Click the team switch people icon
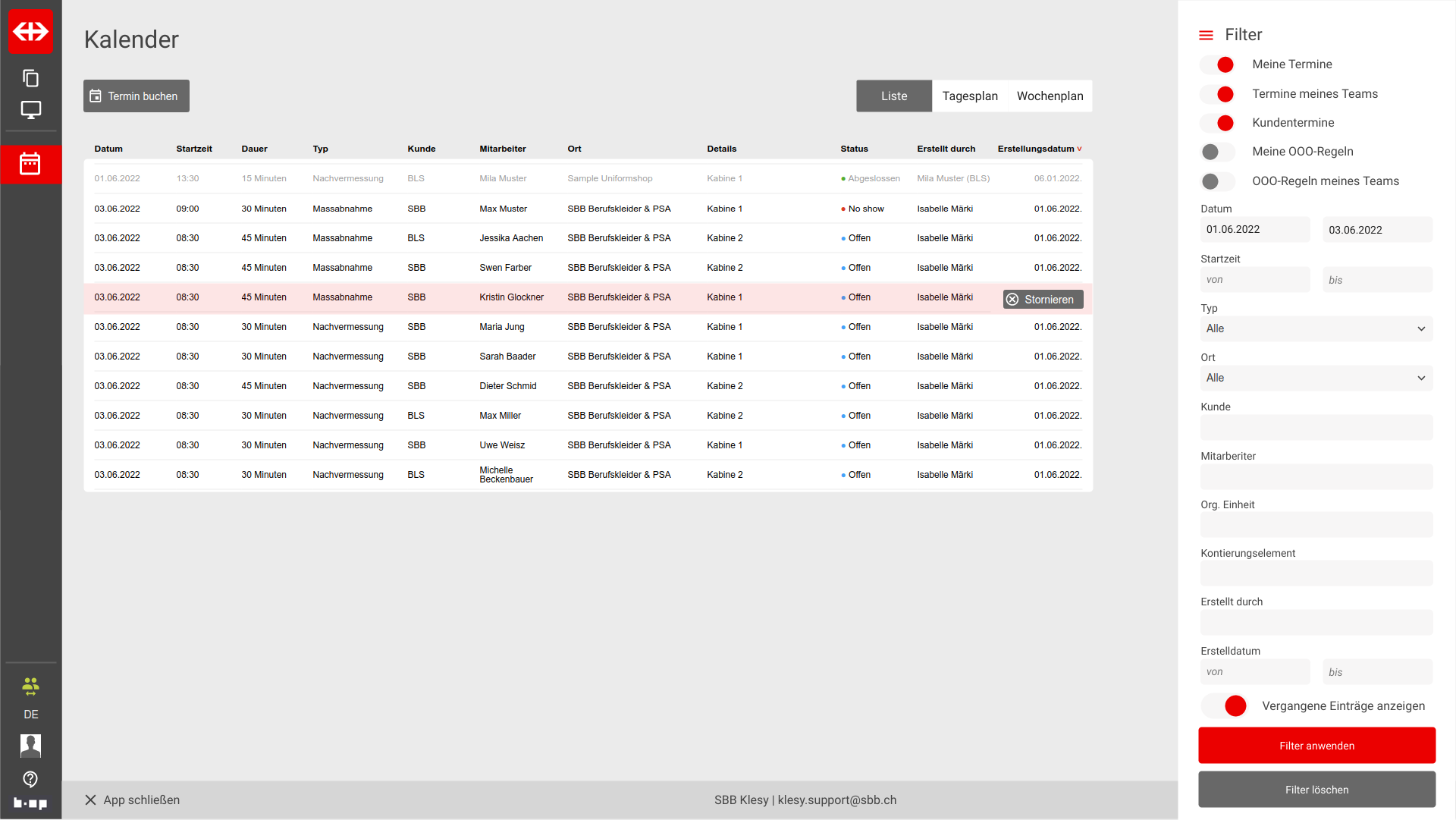This screenshot has height=820, width=1456. [30, 687]
